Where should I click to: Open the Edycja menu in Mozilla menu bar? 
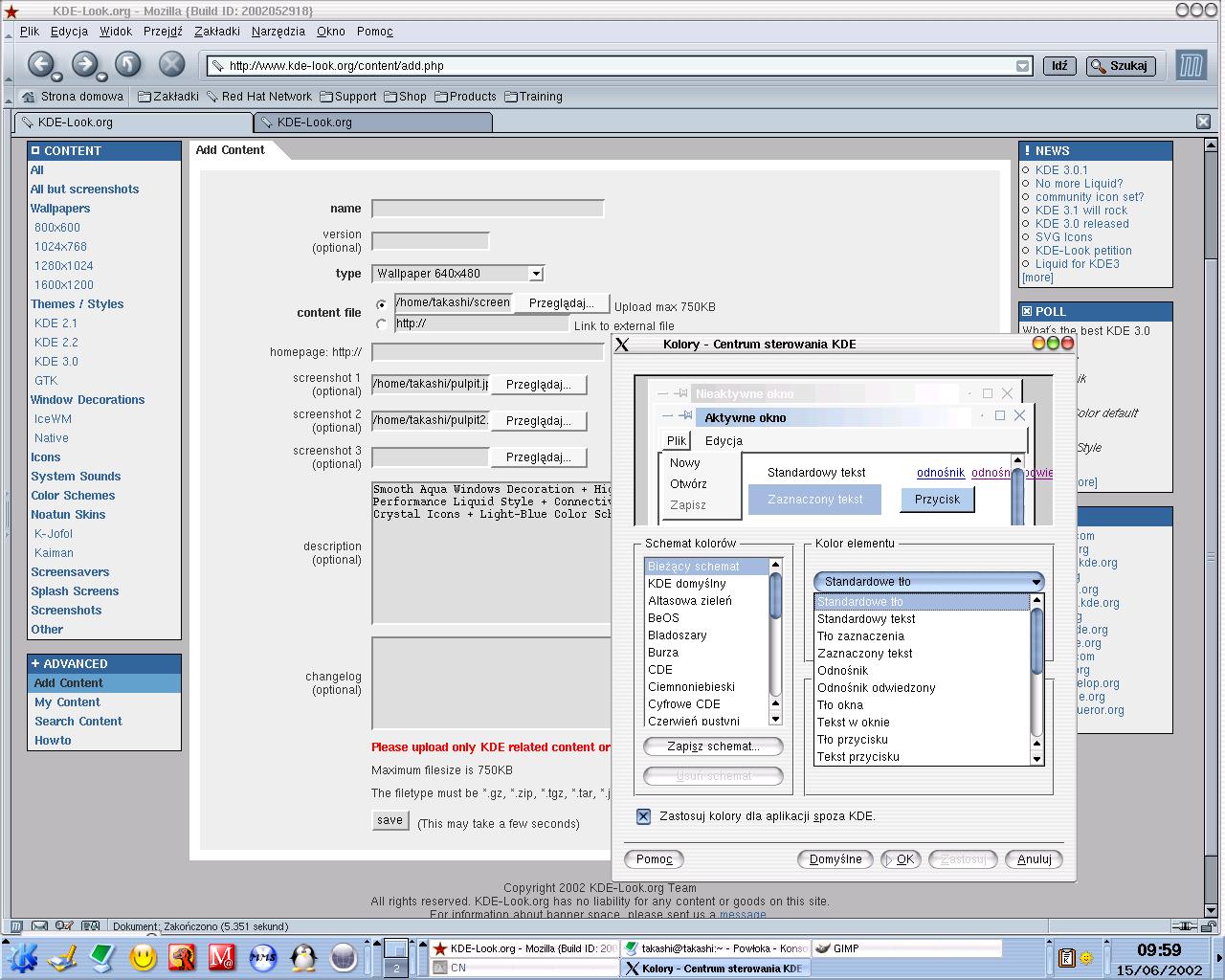[69, 32]
